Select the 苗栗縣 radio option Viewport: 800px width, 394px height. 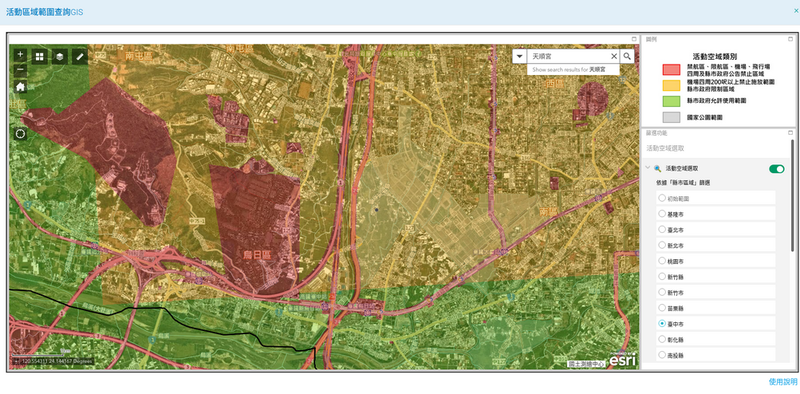[662, 308]
